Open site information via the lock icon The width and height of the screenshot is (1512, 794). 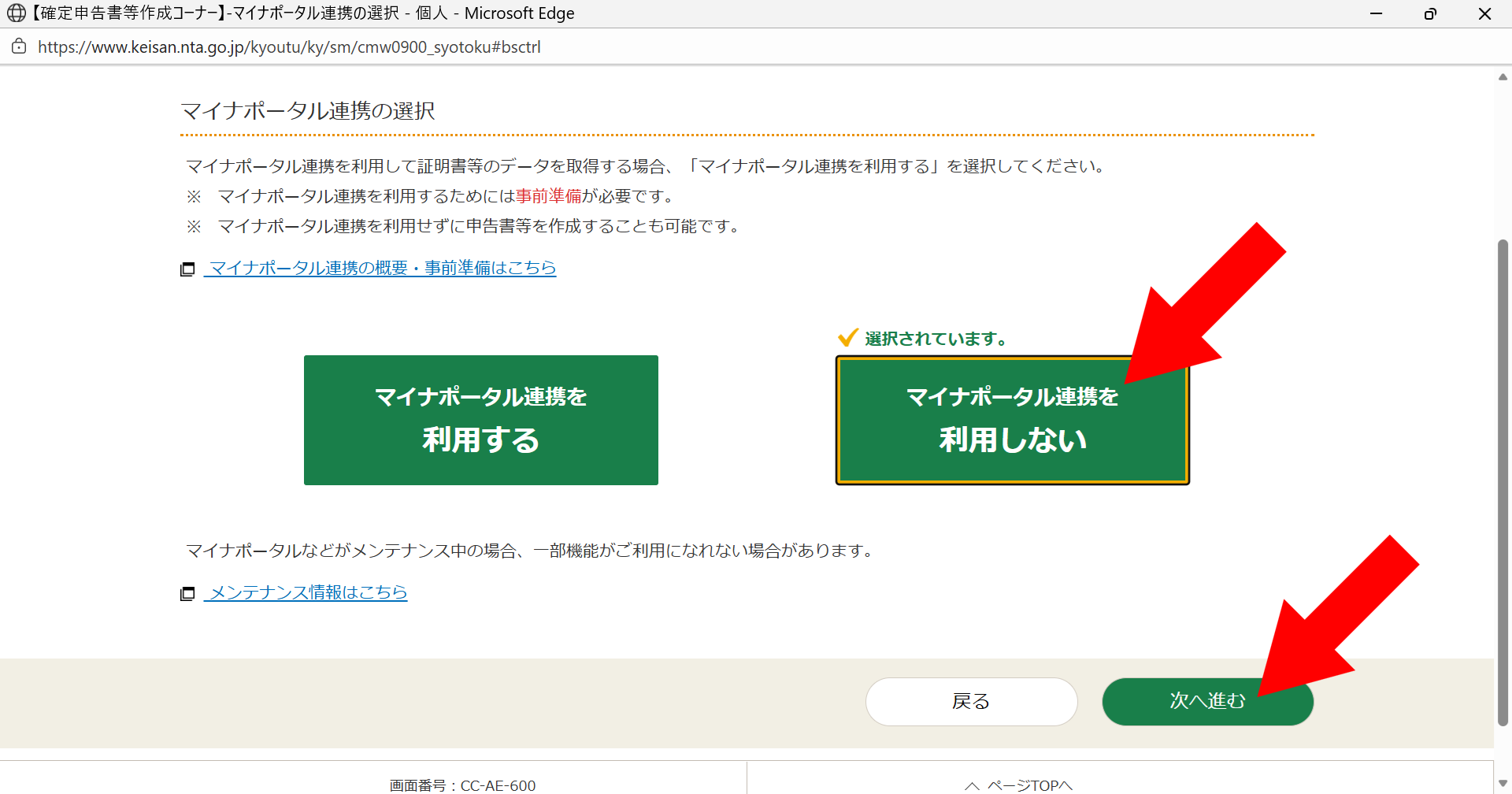tap(19, 46)
